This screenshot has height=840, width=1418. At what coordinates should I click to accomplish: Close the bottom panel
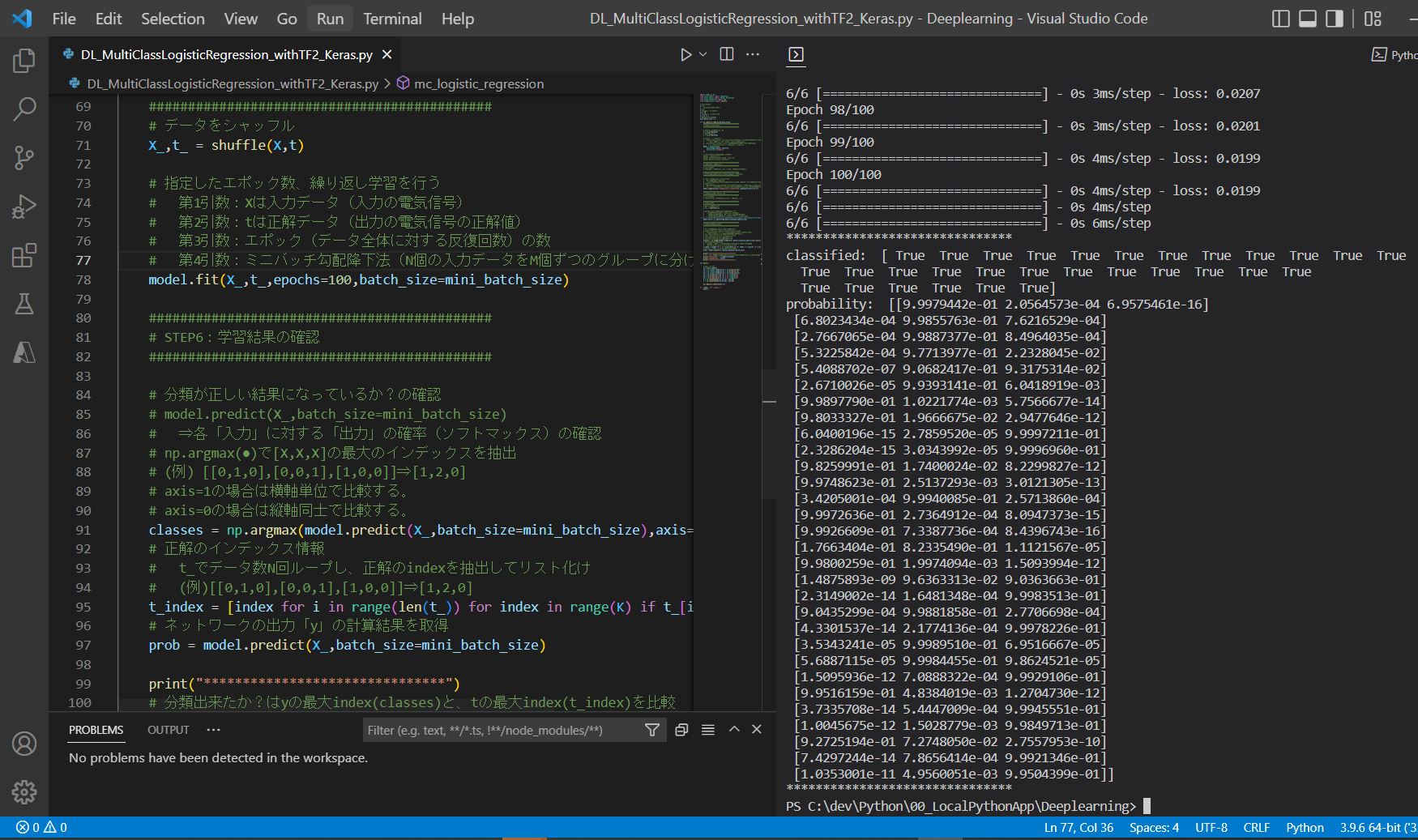757,729
